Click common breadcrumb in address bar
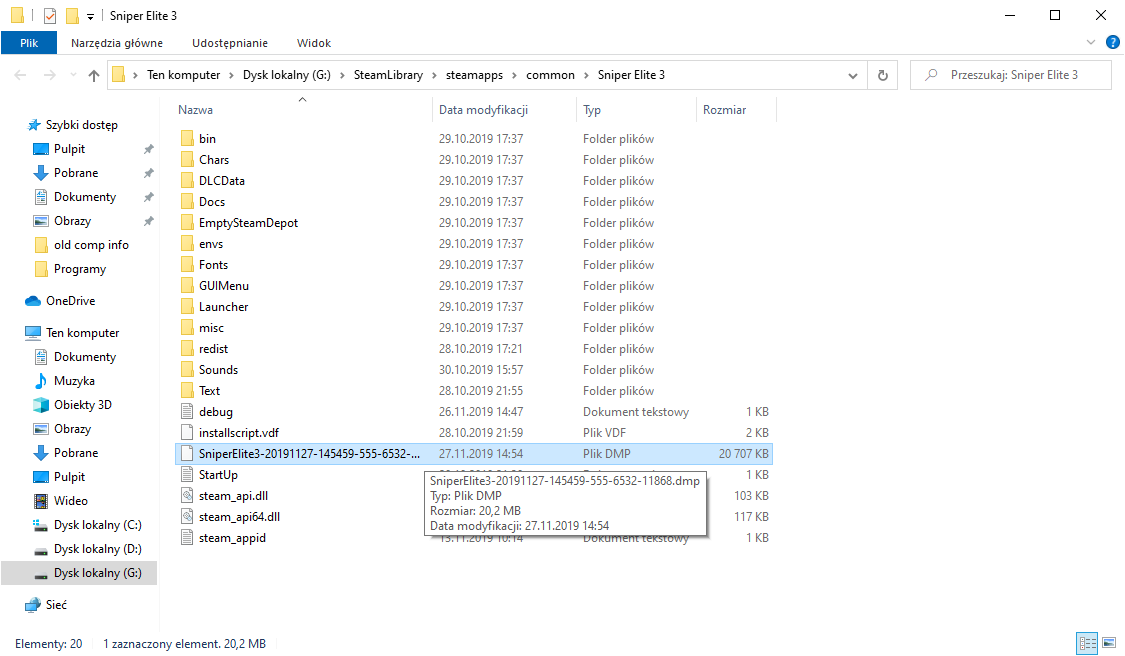The height and width of the screenshot is (656, 1125). [x=550, y=75]
